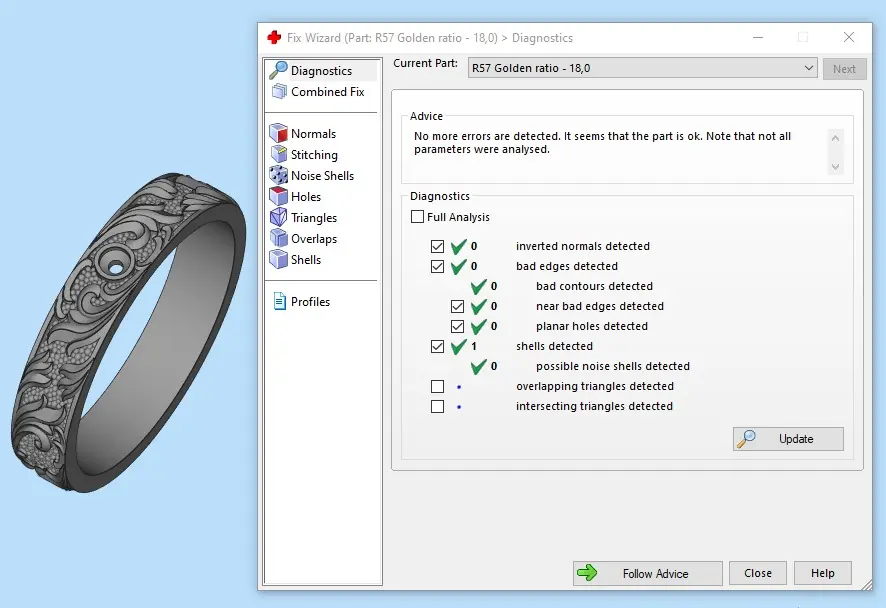Click the Diagnostics magnifier icon in sidebar
The image size is (886, 608).
point(278,70)
